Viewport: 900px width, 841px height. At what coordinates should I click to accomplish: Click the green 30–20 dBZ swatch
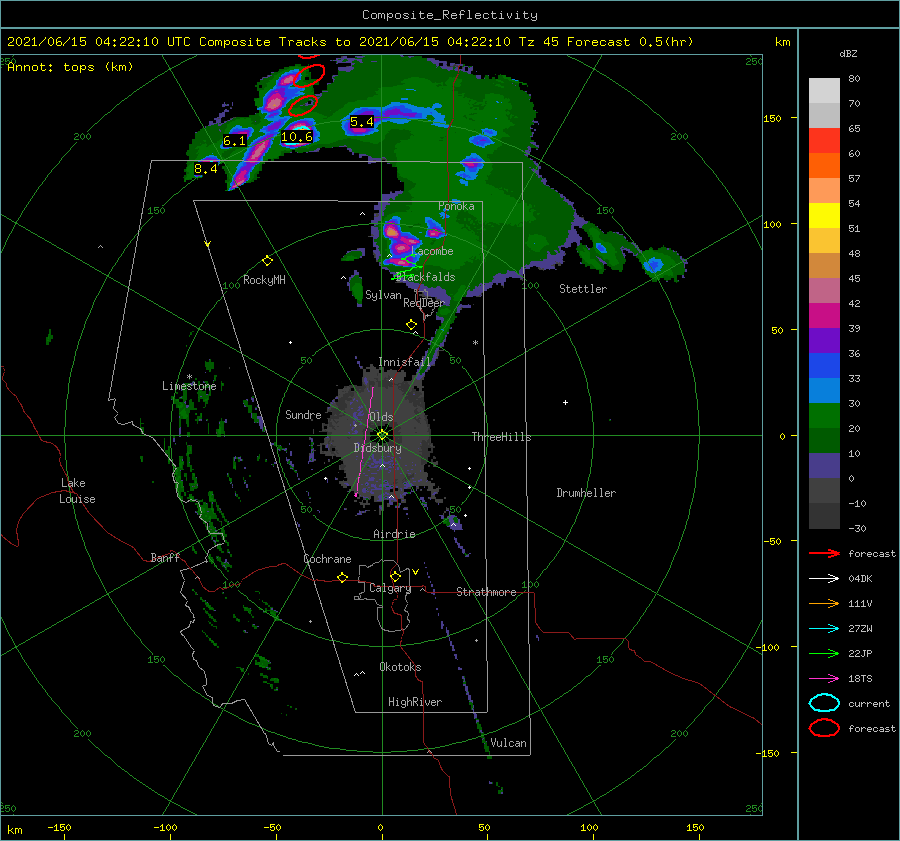point(824,416)
